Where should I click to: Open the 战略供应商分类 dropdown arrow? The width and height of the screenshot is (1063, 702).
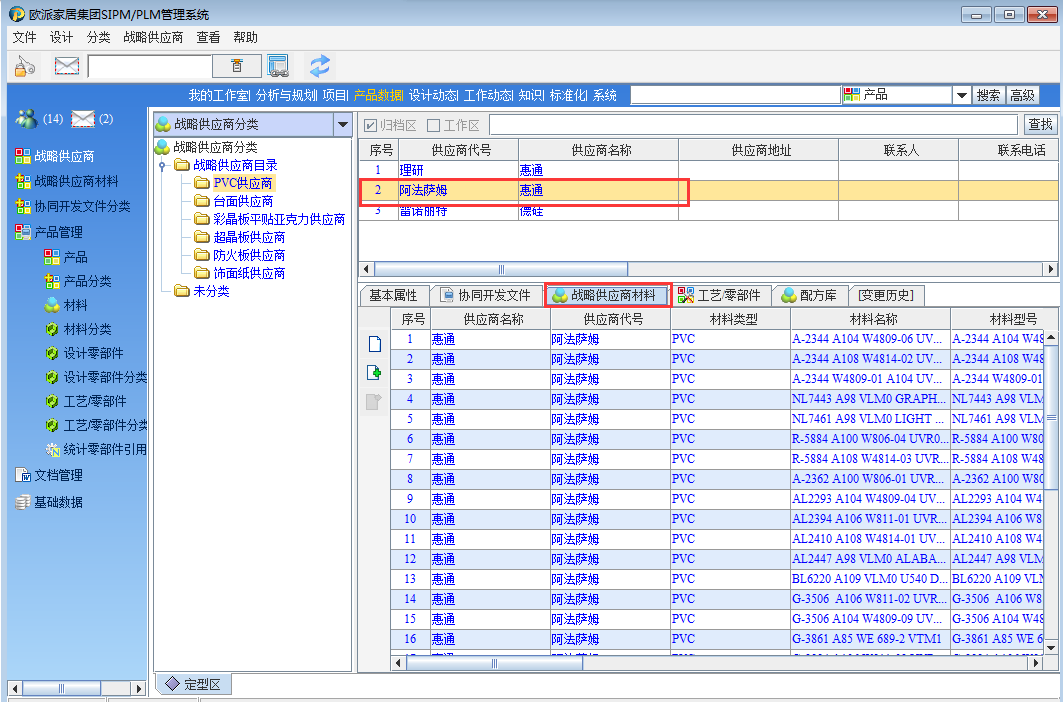(343, 125)
